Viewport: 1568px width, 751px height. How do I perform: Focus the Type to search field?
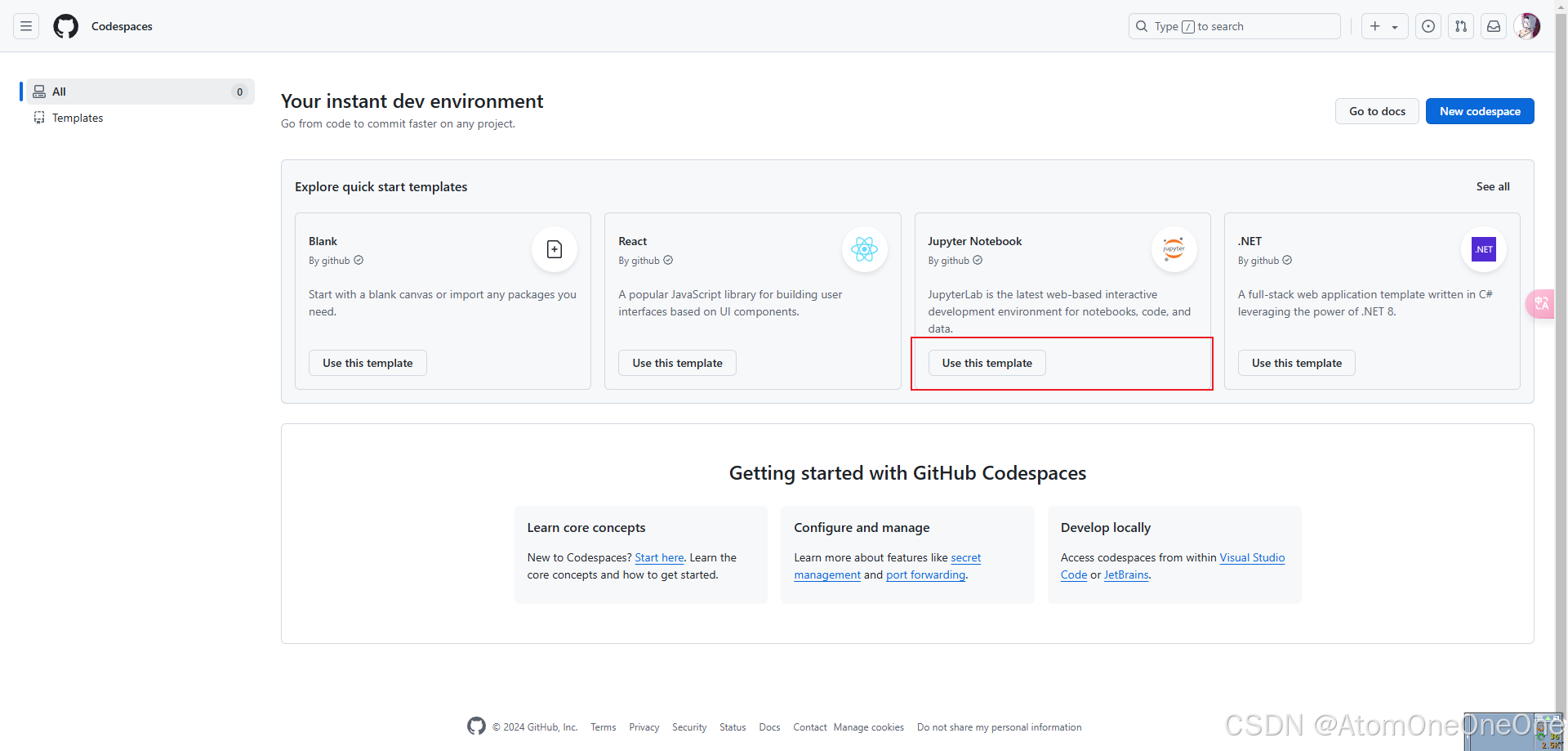[x=1235, y=26]
